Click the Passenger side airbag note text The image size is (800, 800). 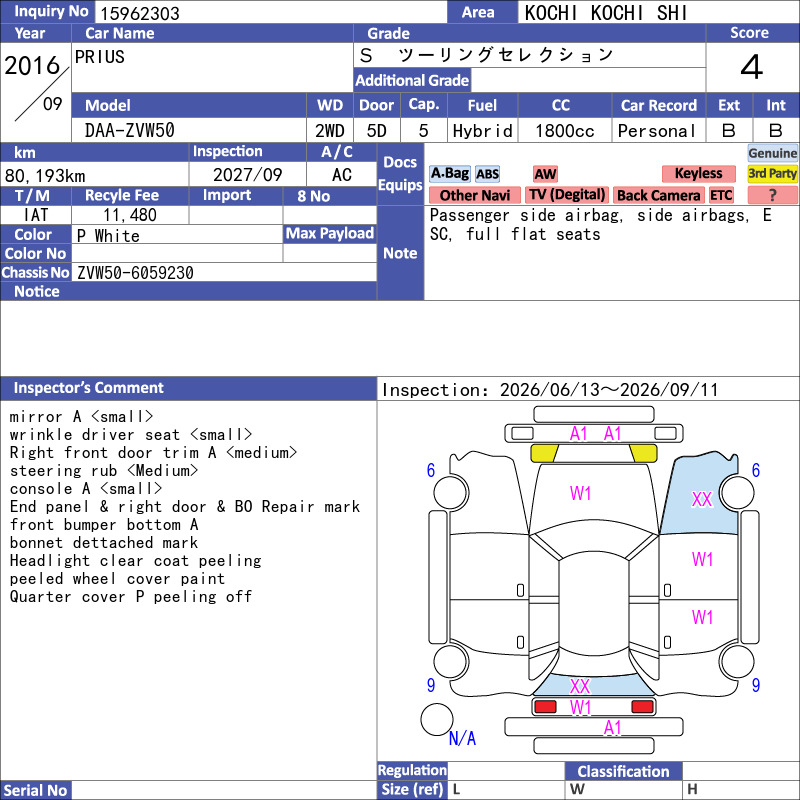[x=600, y=224]
